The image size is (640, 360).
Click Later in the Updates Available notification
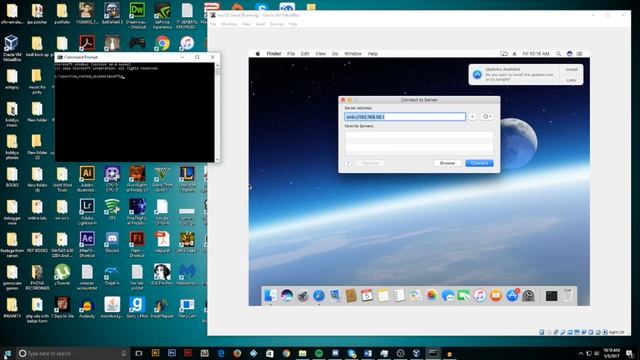click(571, 80)
